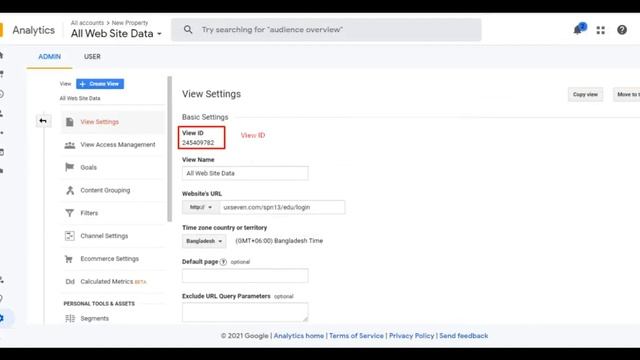Open the Bangladesh country dropdown

tap(204, 241)
